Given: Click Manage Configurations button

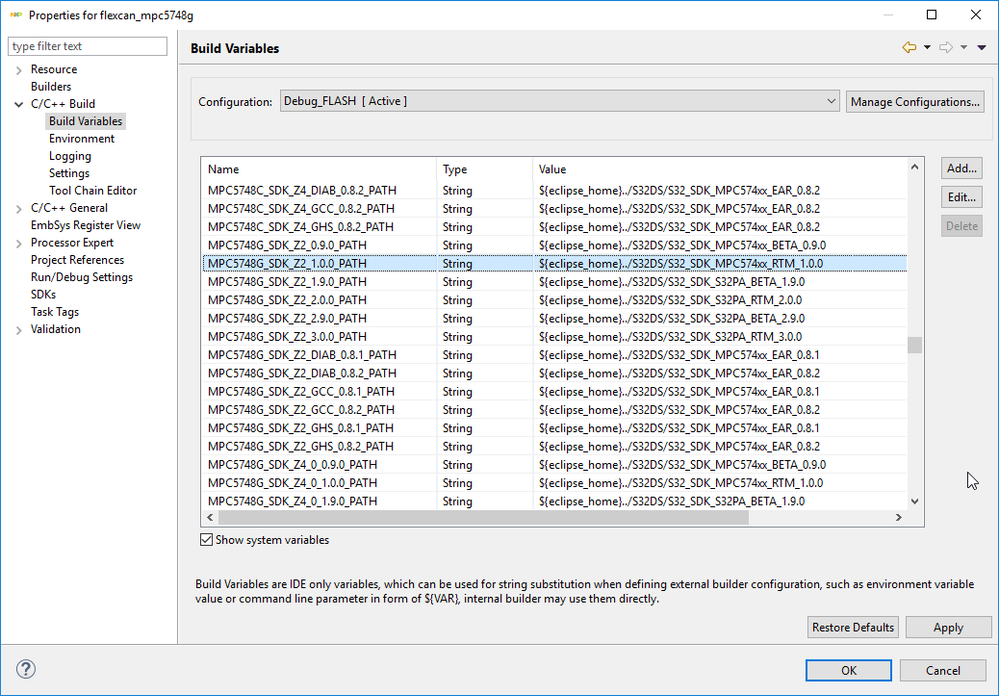Looking at the screenshot, I should click(x=915, y=102).
